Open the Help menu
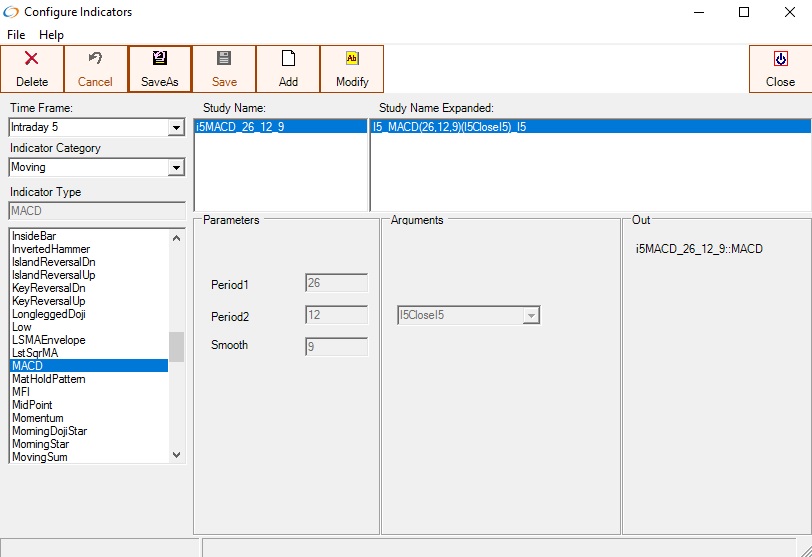Screen dimensions: 812x557 [51, 35]
